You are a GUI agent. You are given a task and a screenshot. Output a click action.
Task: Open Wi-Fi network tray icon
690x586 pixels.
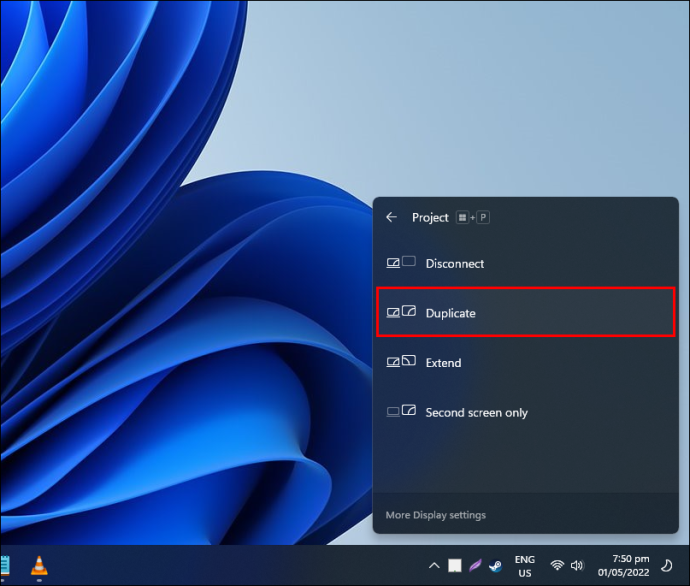[557, 565]
